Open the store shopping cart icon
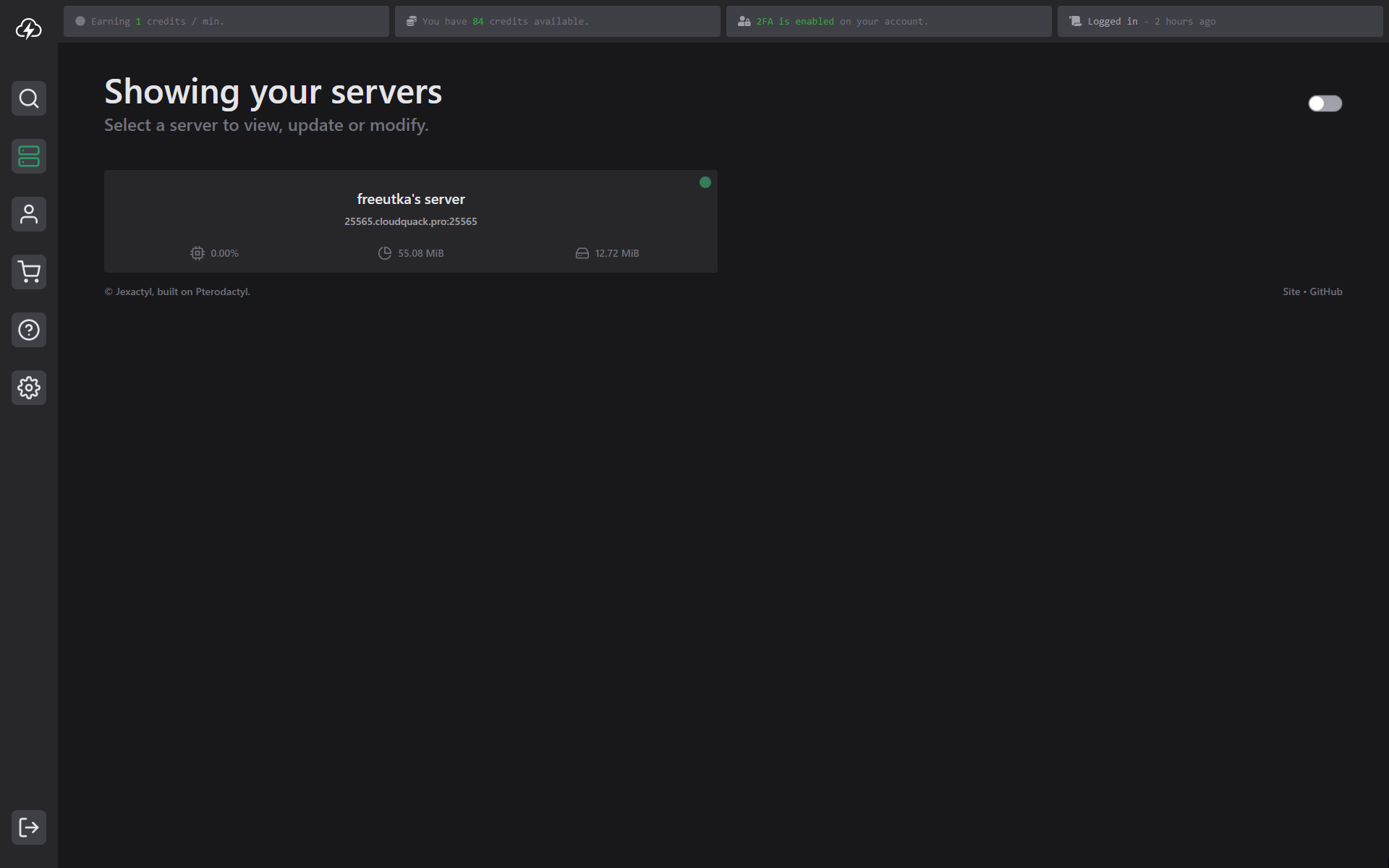 click(x=29, y=272)
